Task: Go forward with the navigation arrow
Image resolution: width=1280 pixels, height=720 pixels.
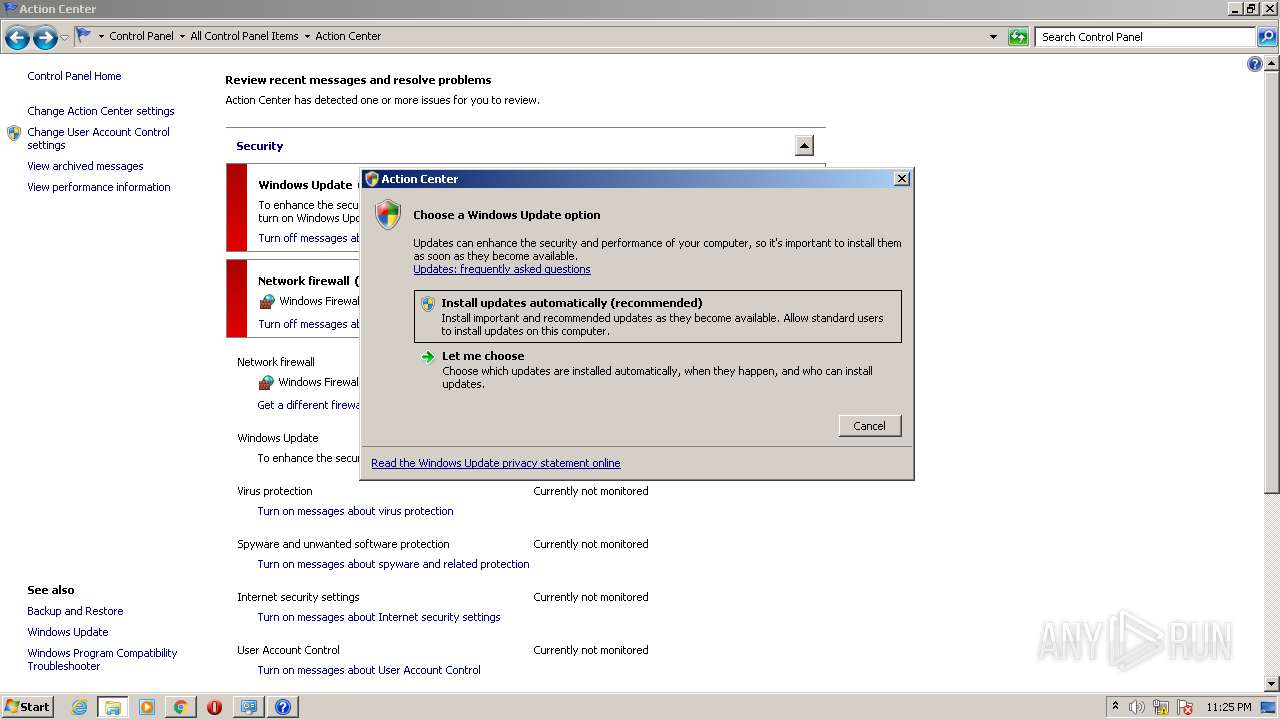Action: [45, 38]
